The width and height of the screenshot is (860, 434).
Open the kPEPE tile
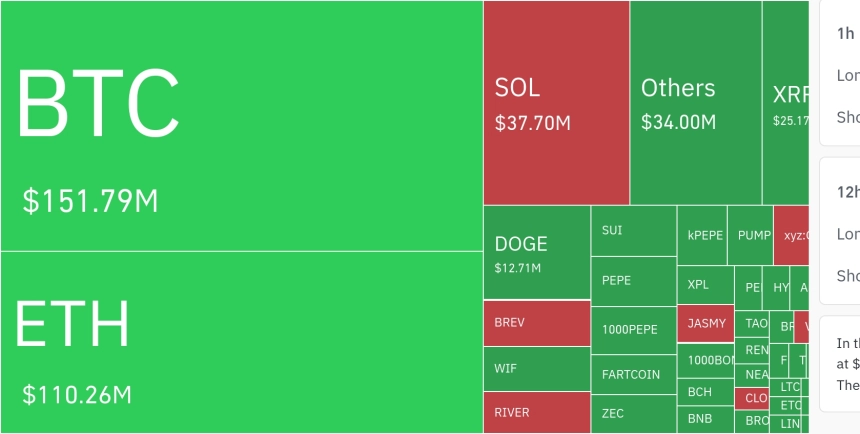point(701,235)
